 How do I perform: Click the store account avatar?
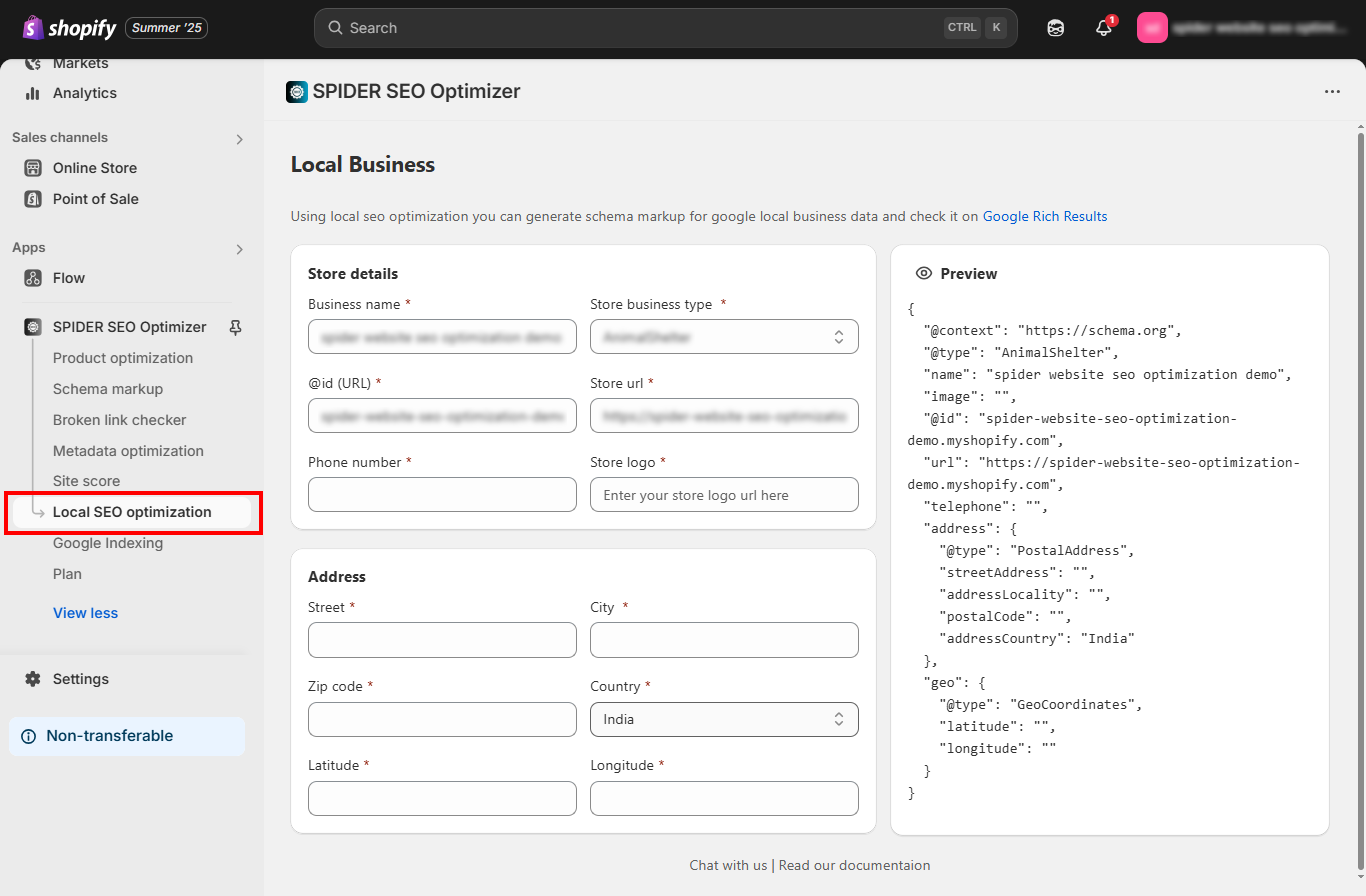coord(1152,28)
